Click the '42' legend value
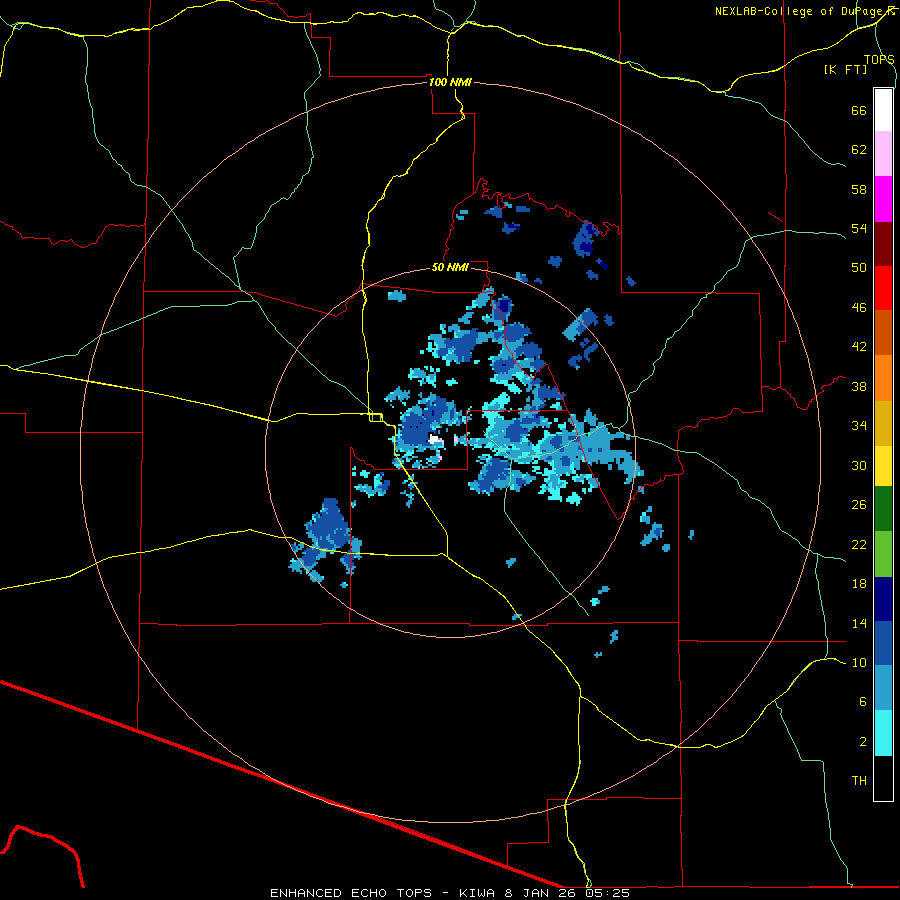 coord(859,346)
